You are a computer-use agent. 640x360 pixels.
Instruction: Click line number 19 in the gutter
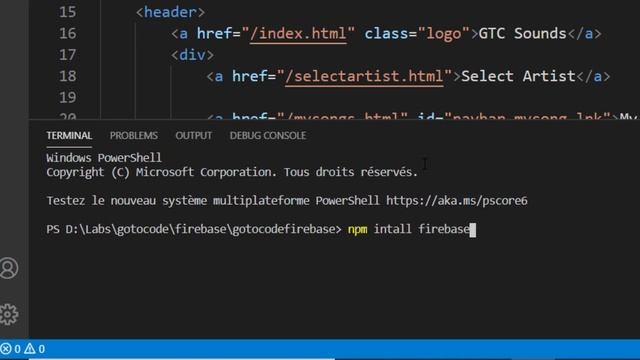coord(68,97)
